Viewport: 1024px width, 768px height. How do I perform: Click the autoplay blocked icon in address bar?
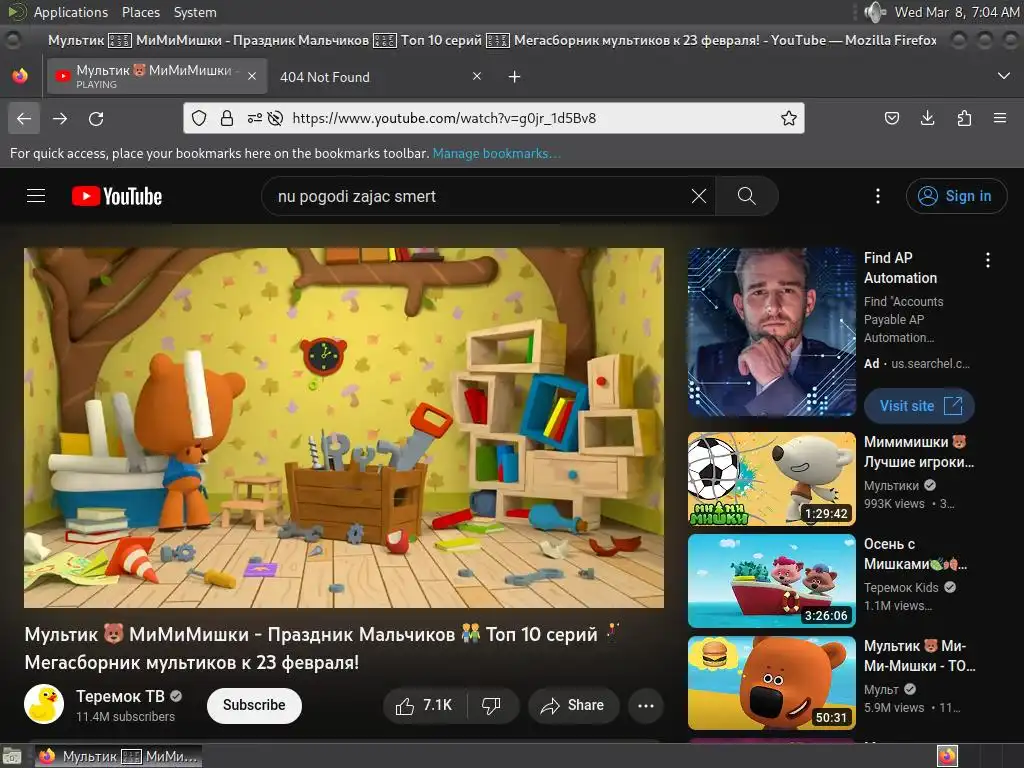coord(276,118)
